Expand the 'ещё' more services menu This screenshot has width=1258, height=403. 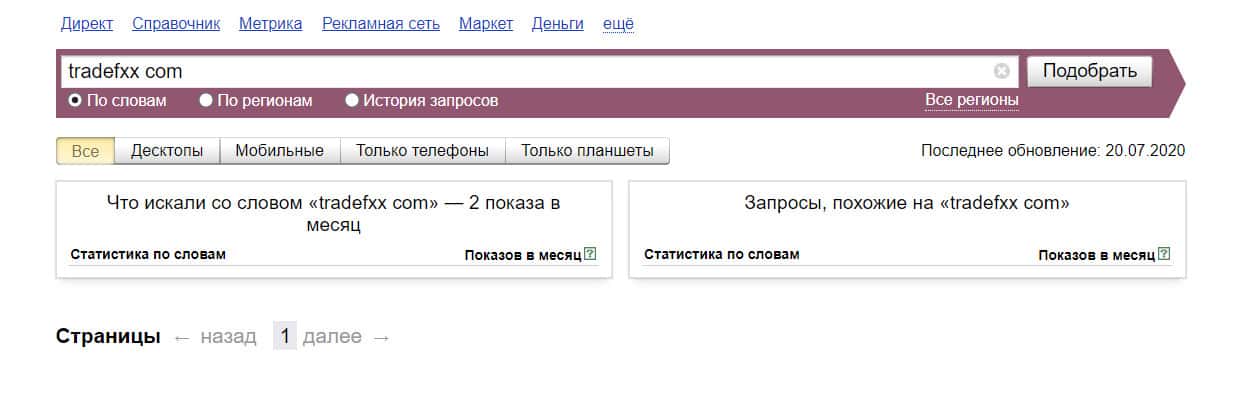(x=618, y=23)
